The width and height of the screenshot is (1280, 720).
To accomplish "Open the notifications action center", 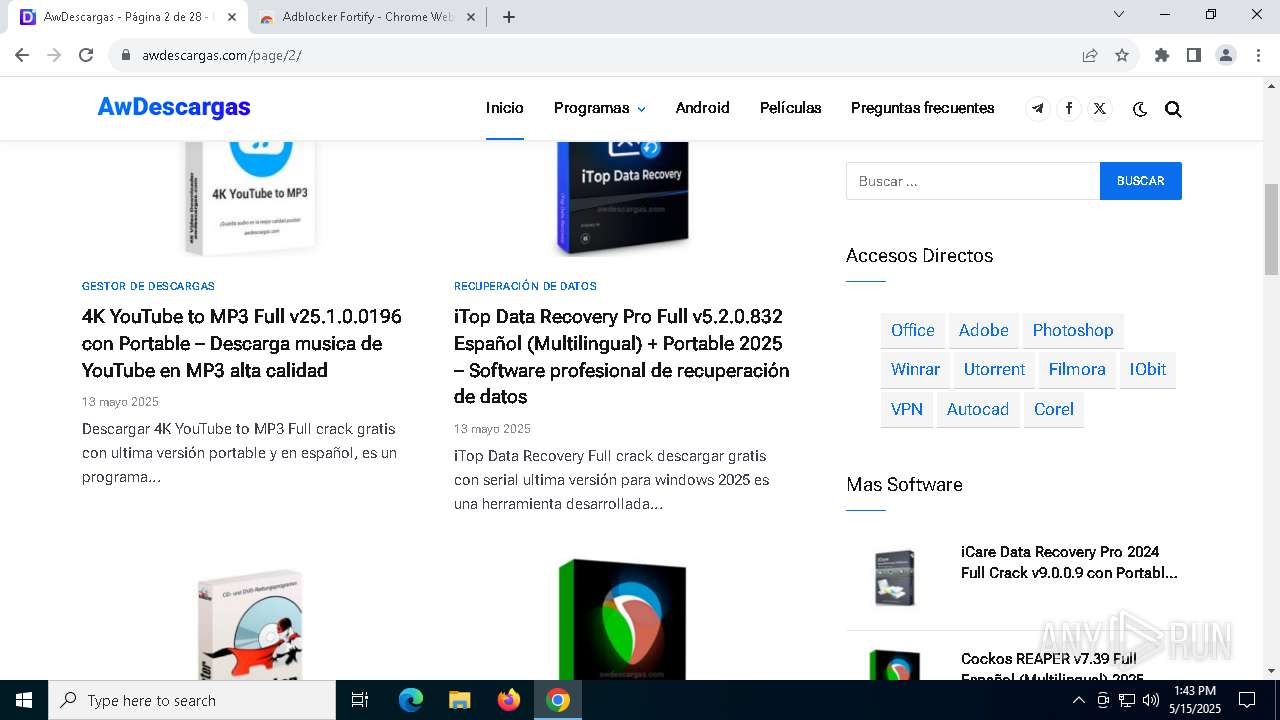I will [x=1247, y=700].
